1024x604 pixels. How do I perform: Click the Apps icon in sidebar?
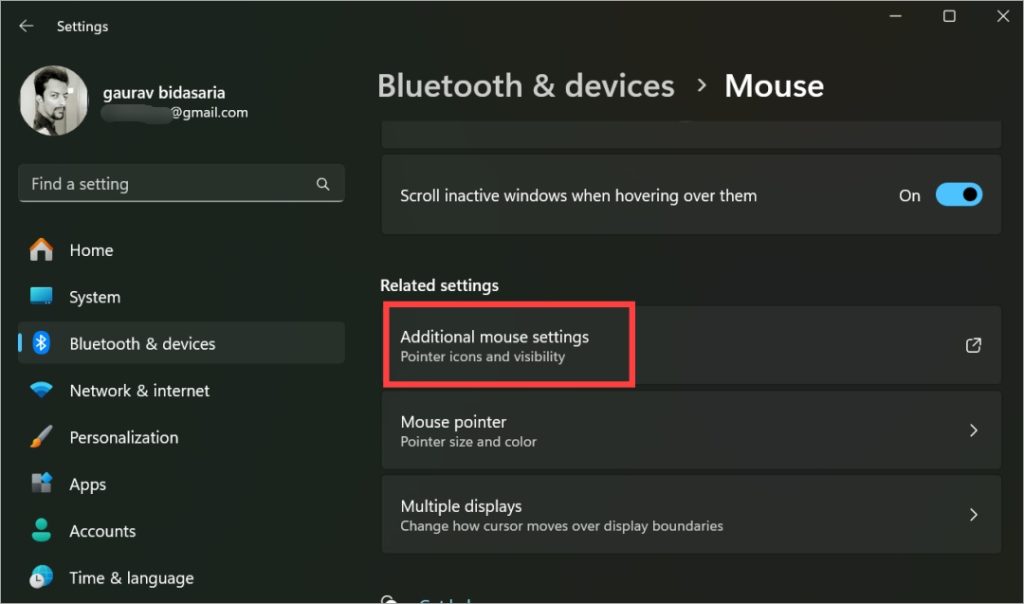click(x=41, y=483)
